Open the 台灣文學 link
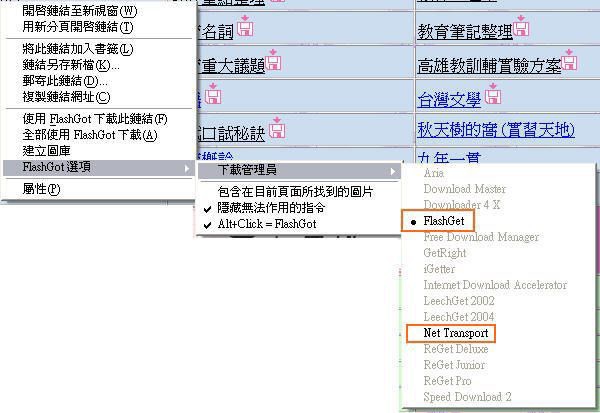Screen dimensions: 600x413 point(449,100)
